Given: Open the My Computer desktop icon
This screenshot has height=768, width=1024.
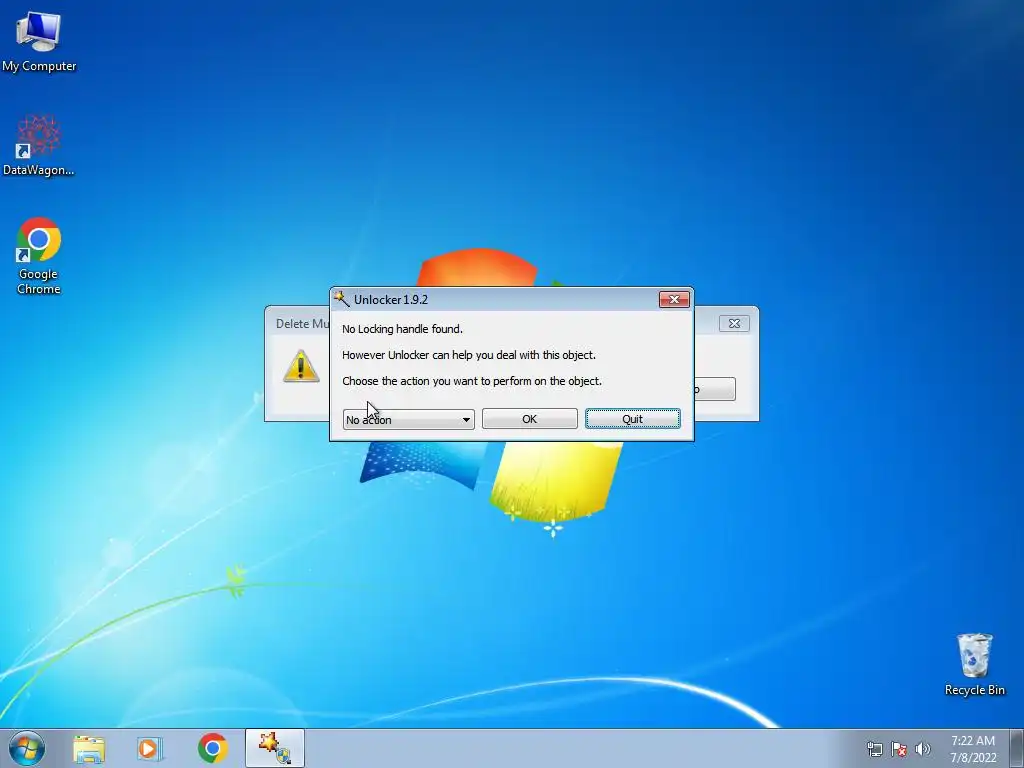Looking at the screenshot, I should click(39, 41).
